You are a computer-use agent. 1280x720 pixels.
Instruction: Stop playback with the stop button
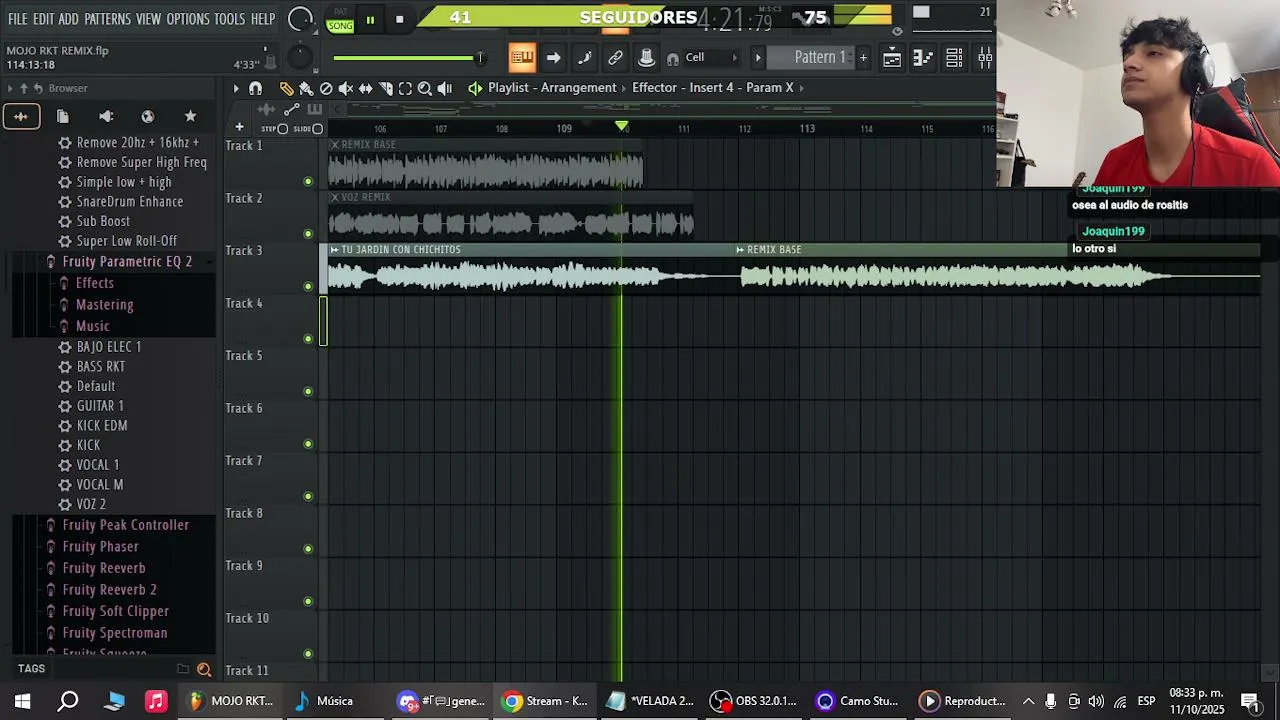(x=399, y=20)
